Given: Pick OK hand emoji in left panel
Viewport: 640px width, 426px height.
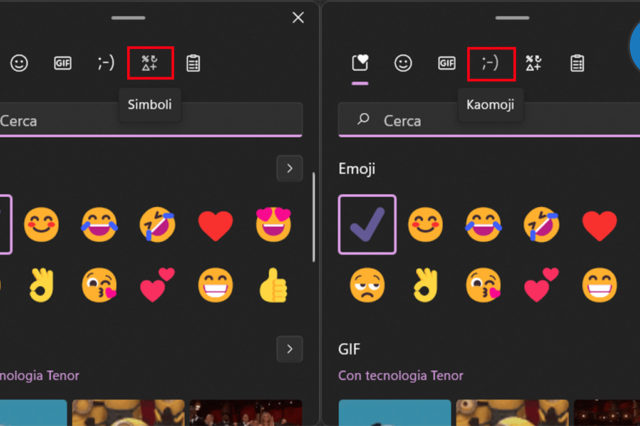Looking at the screenshot, I should pos(41,285).
